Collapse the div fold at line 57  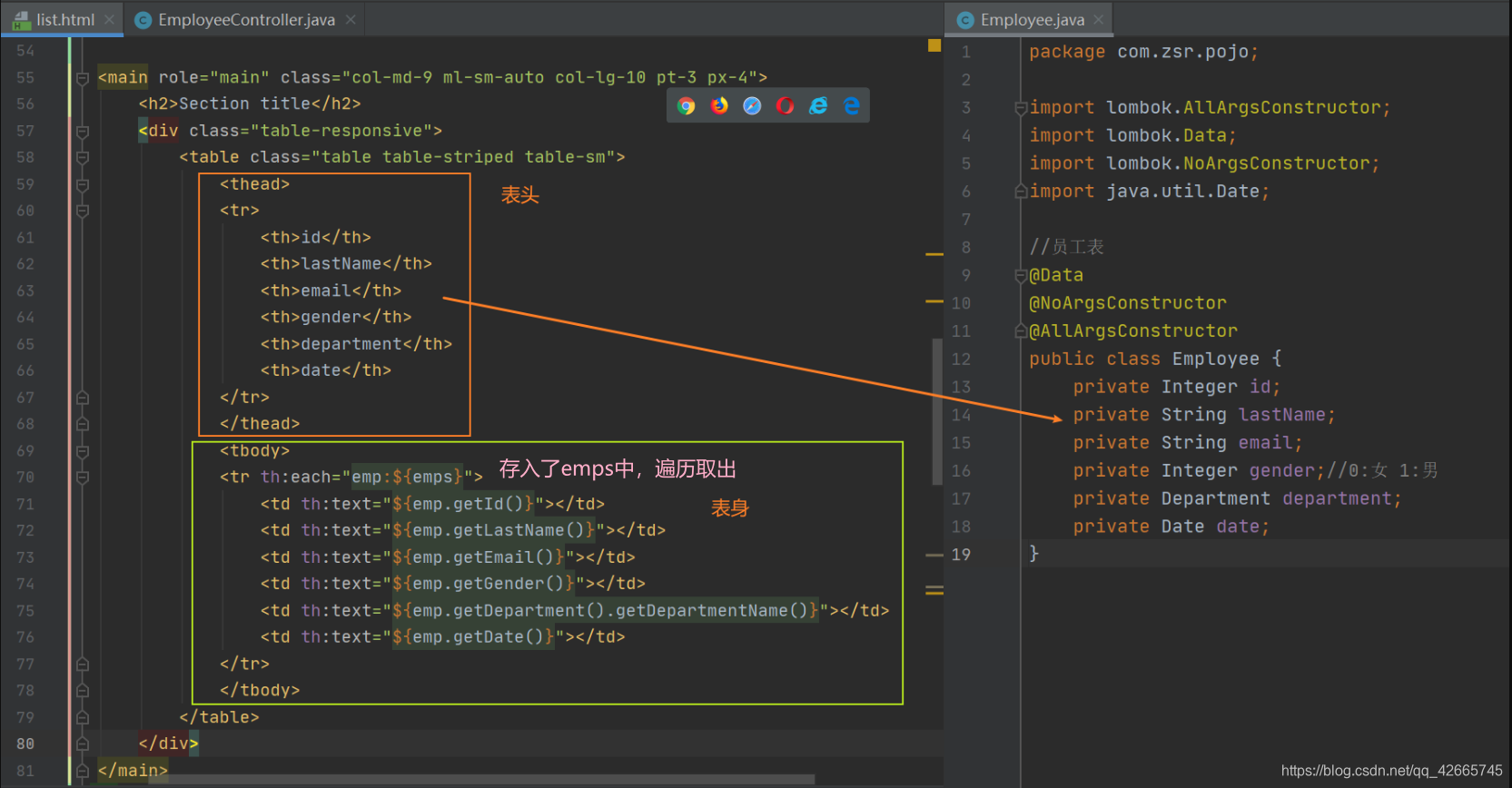tap(83, 132)
